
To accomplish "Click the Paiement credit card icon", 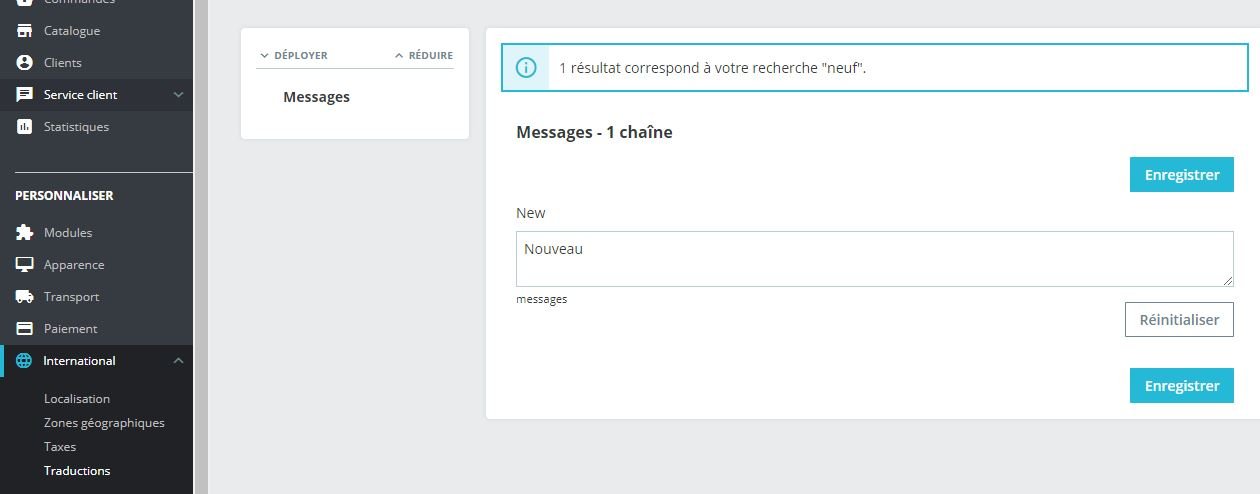I will 25,329.
